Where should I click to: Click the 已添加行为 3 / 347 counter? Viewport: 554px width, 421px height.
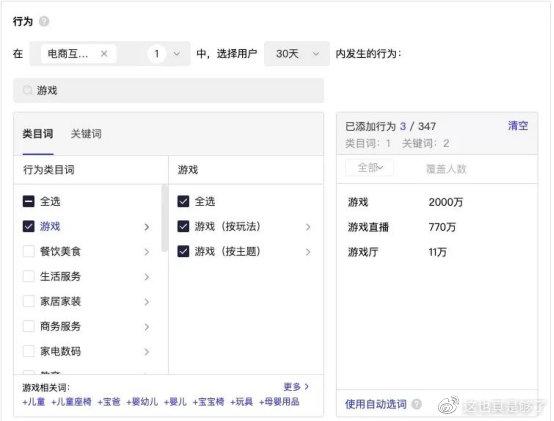390,126
